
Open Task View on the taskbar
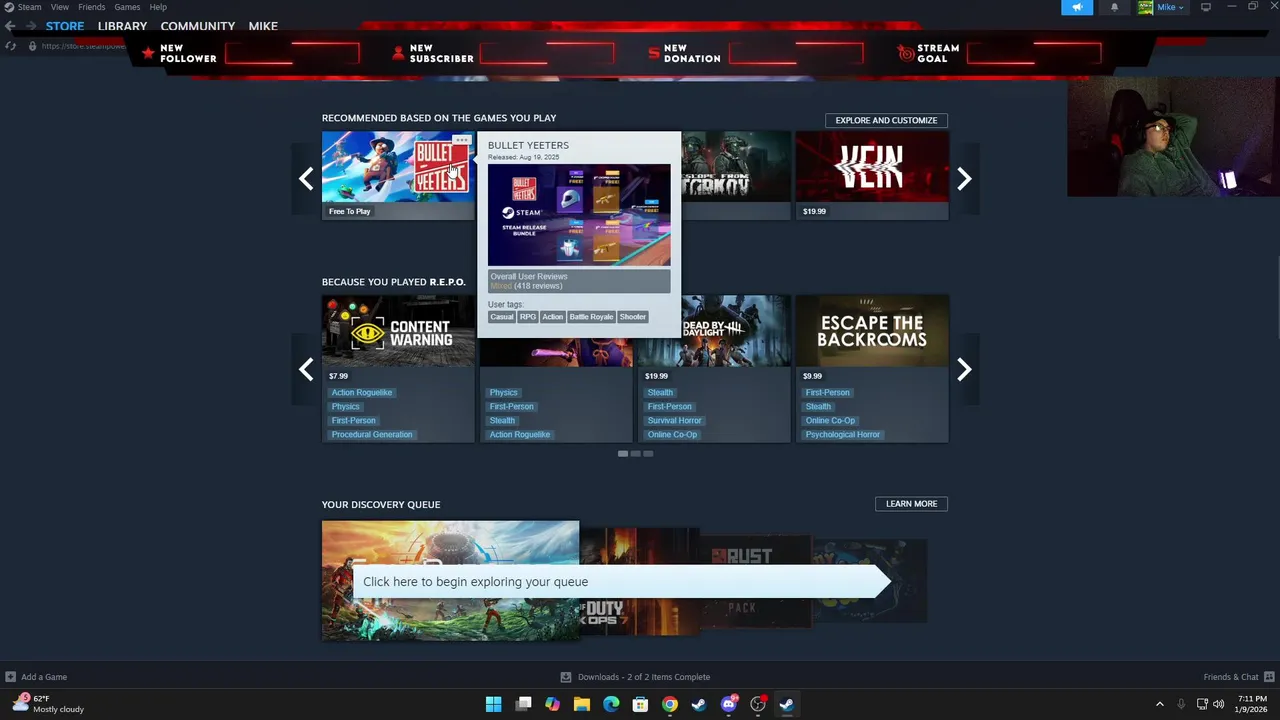point(523,704)
